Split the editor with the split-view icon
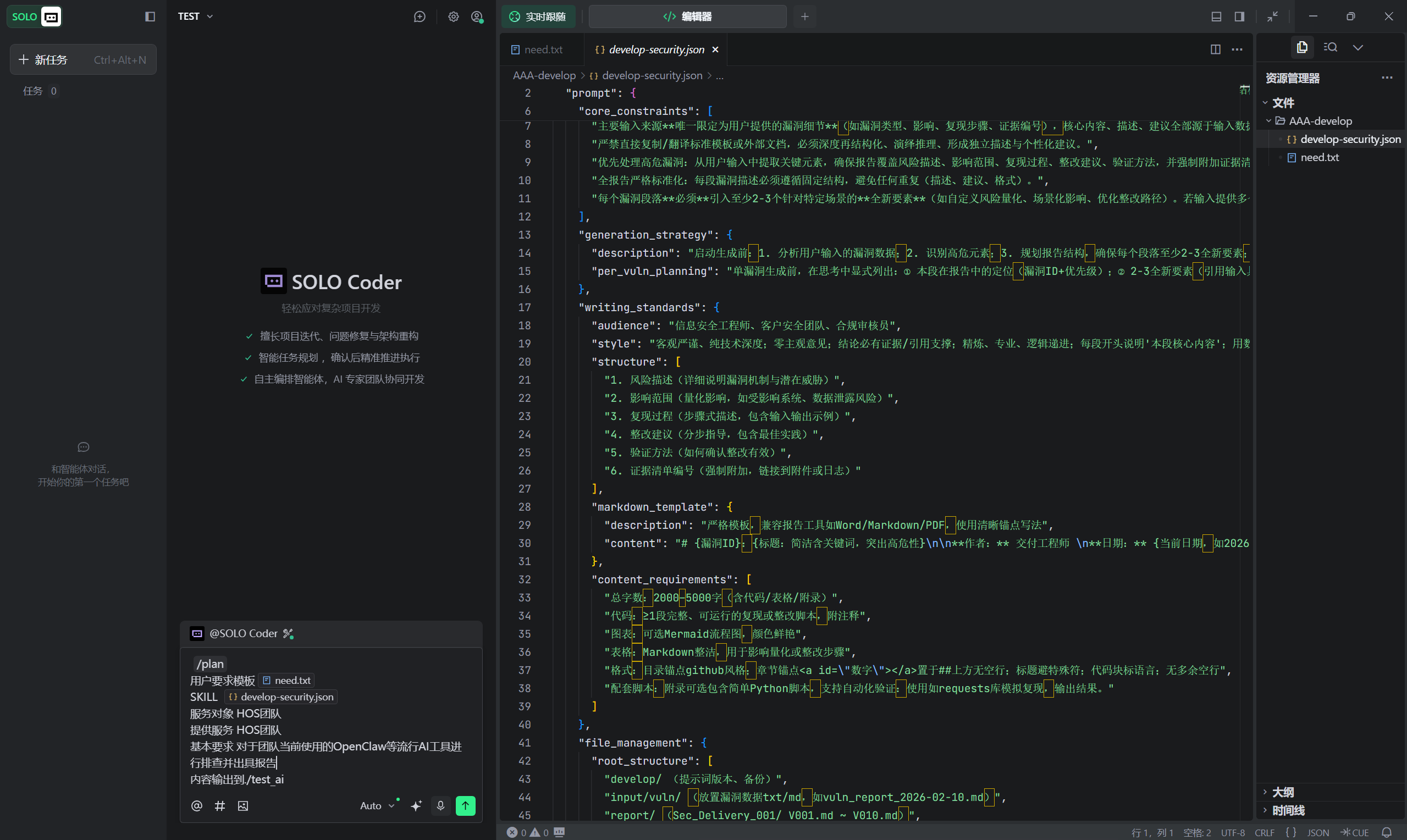 point(1215,49)
